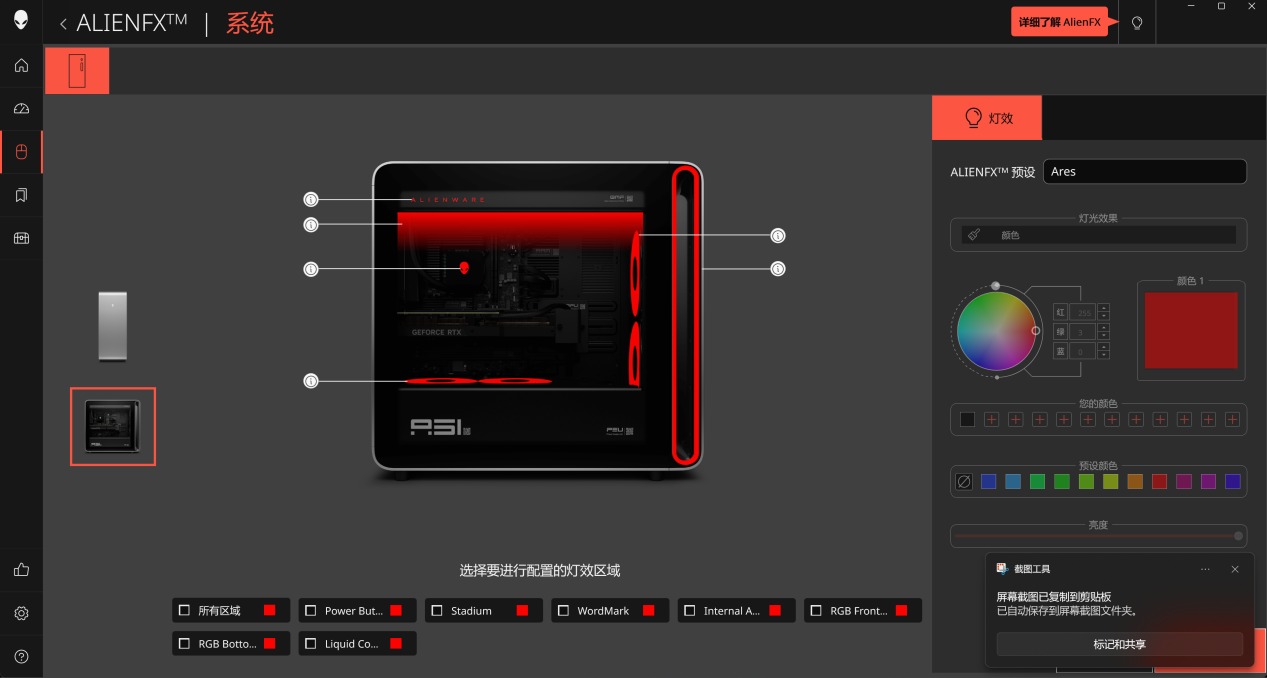Check the 所有区域 checkbox
The height and width of the screenshot is (678, 1267).
pos(184,610)
